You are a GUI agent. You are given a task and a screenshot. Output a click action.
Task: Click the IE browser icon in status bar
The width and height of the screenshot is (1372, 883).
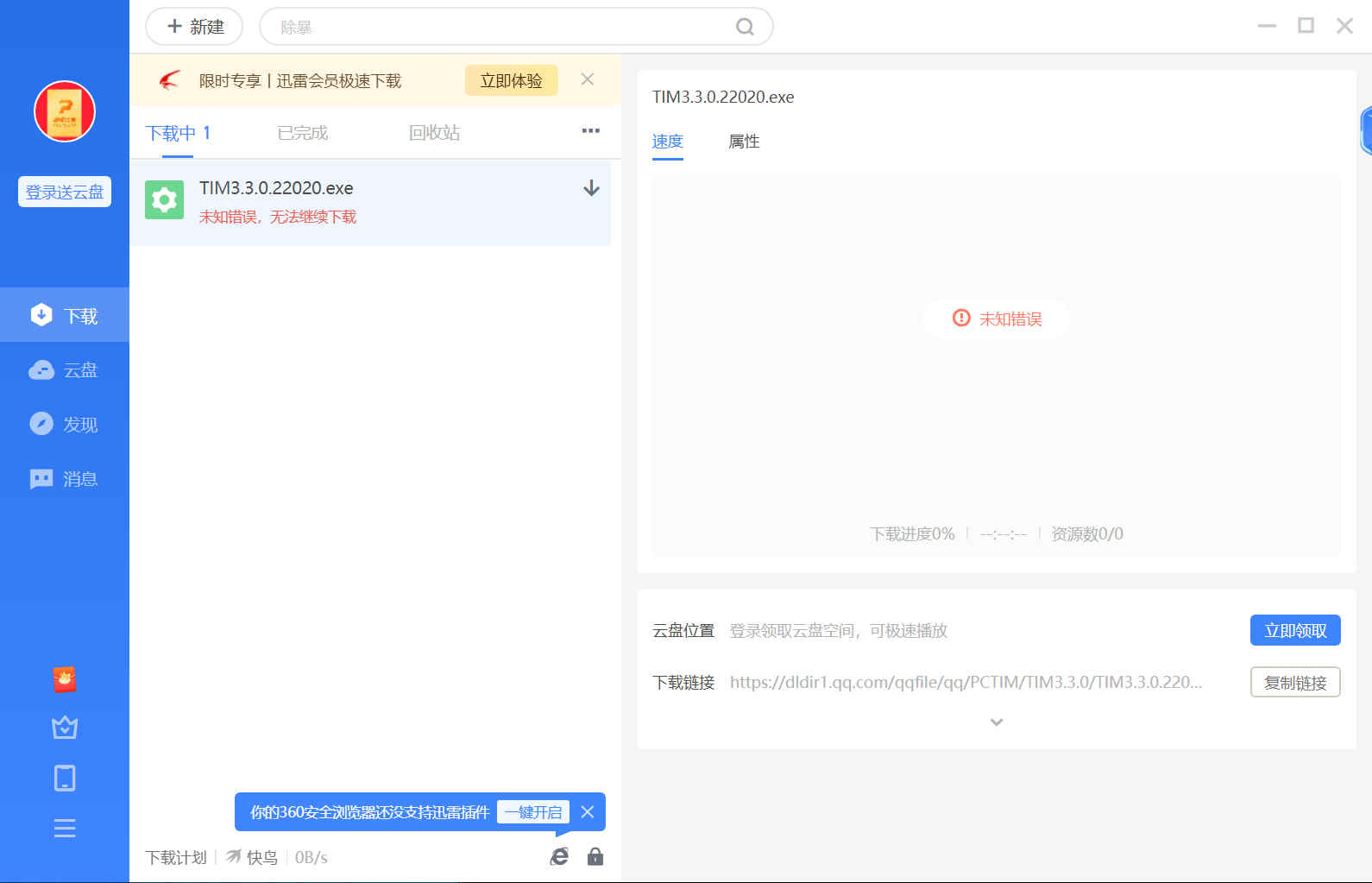tap(559, 856)
